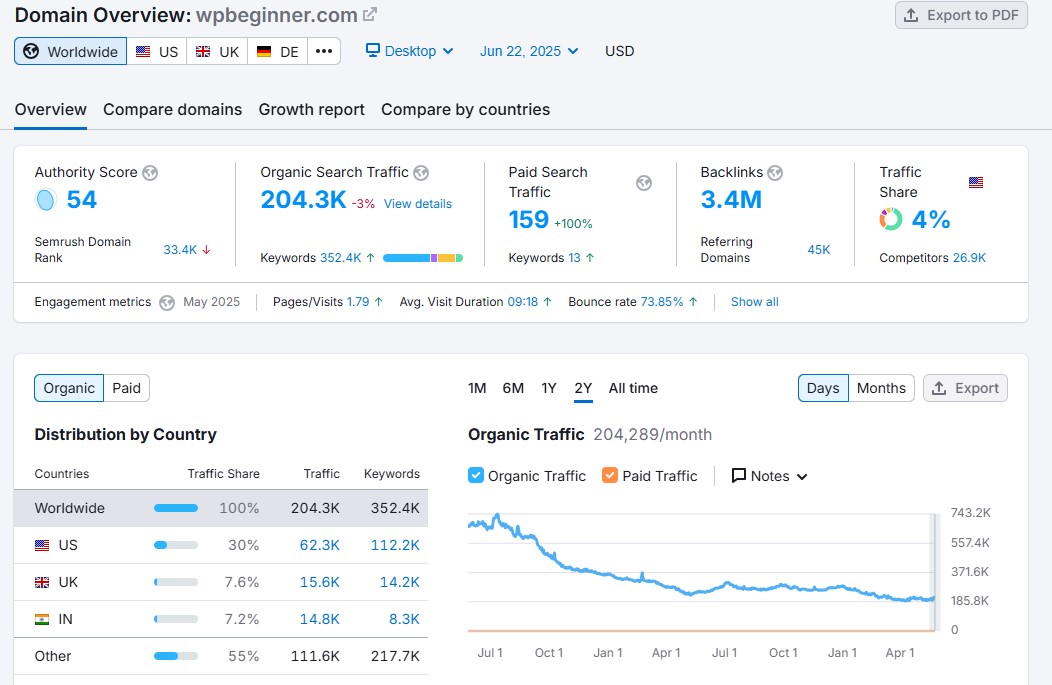The width and height of the screenshot is (1052, 685).
Task: Click the keyword position distribution bar
Action: coord(423,258)
